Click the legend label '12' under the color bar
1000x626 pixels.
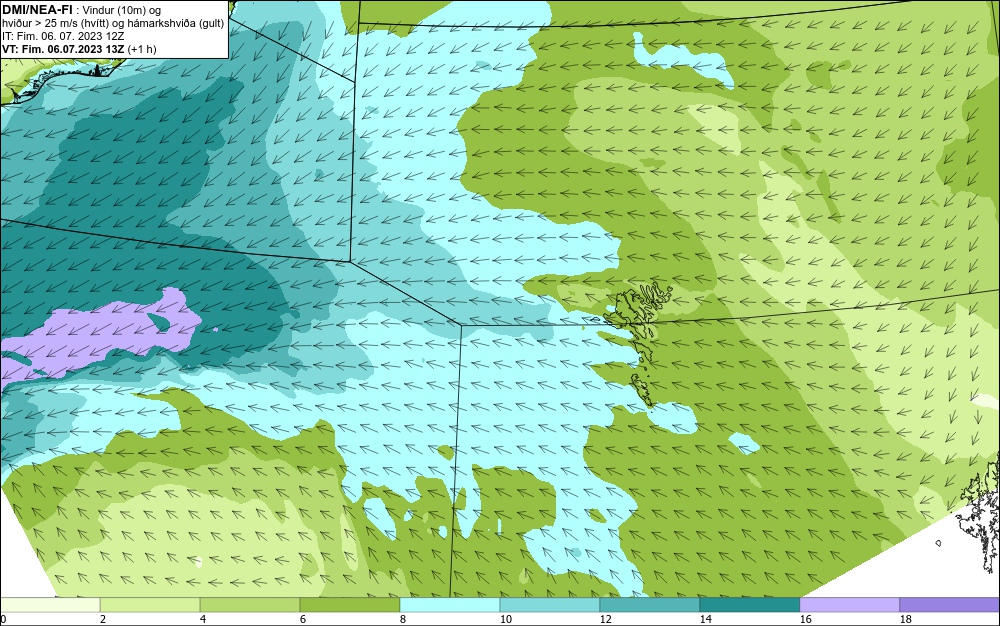click(x=605, y=619)
